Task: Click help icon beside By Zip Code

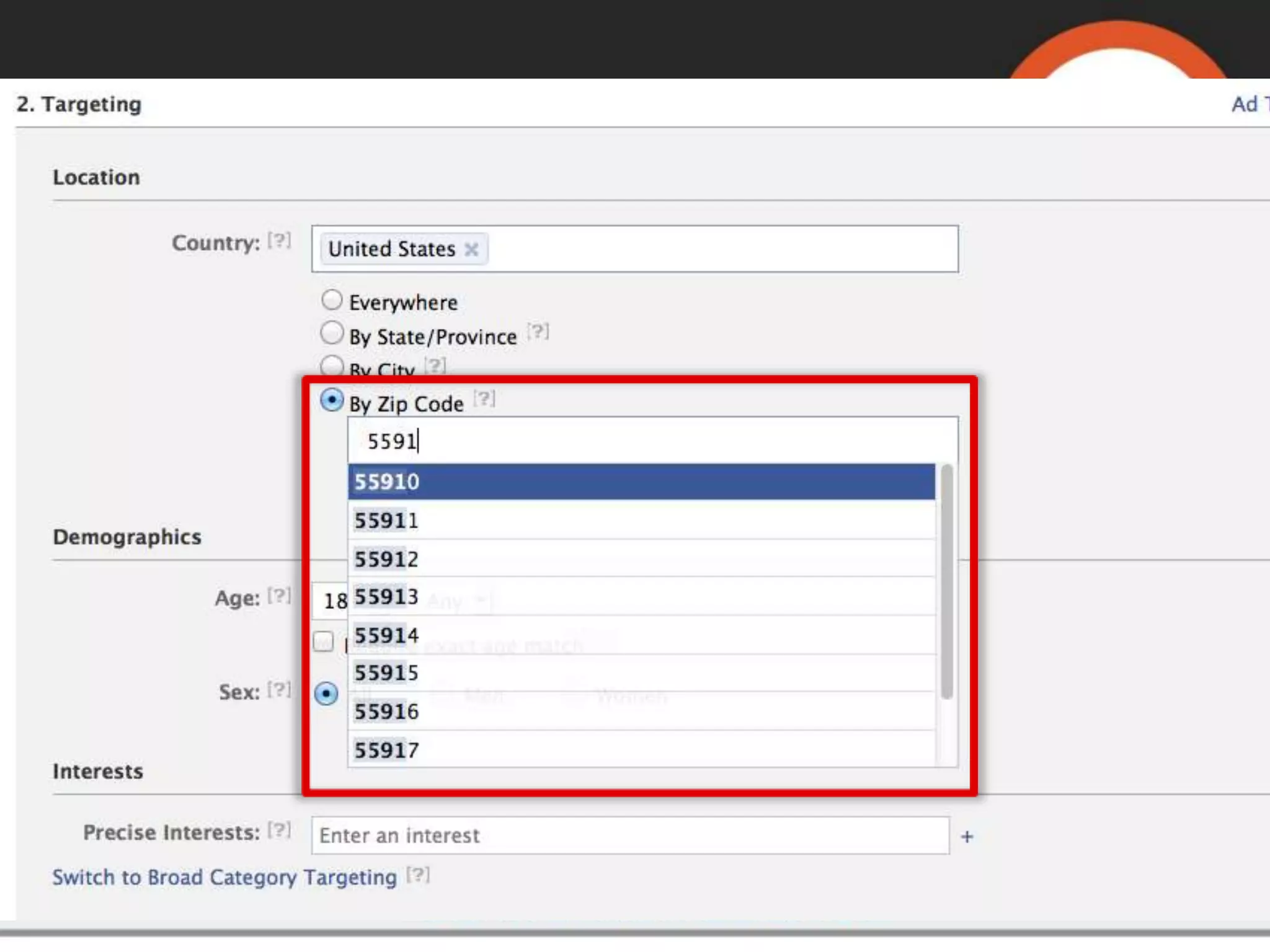Action: (484, 399)
